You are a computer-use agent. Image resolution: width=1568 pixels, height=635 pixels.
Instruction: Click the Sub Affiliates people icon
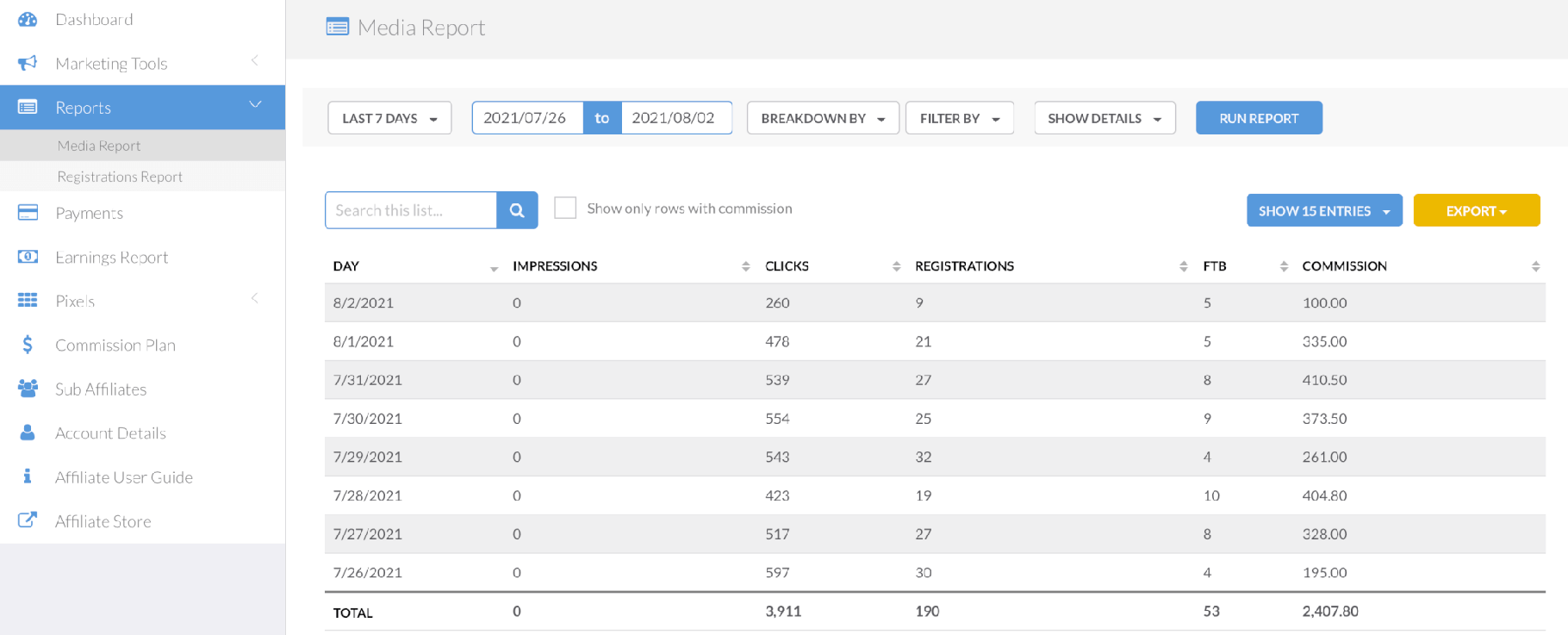(x=28, y=389)
